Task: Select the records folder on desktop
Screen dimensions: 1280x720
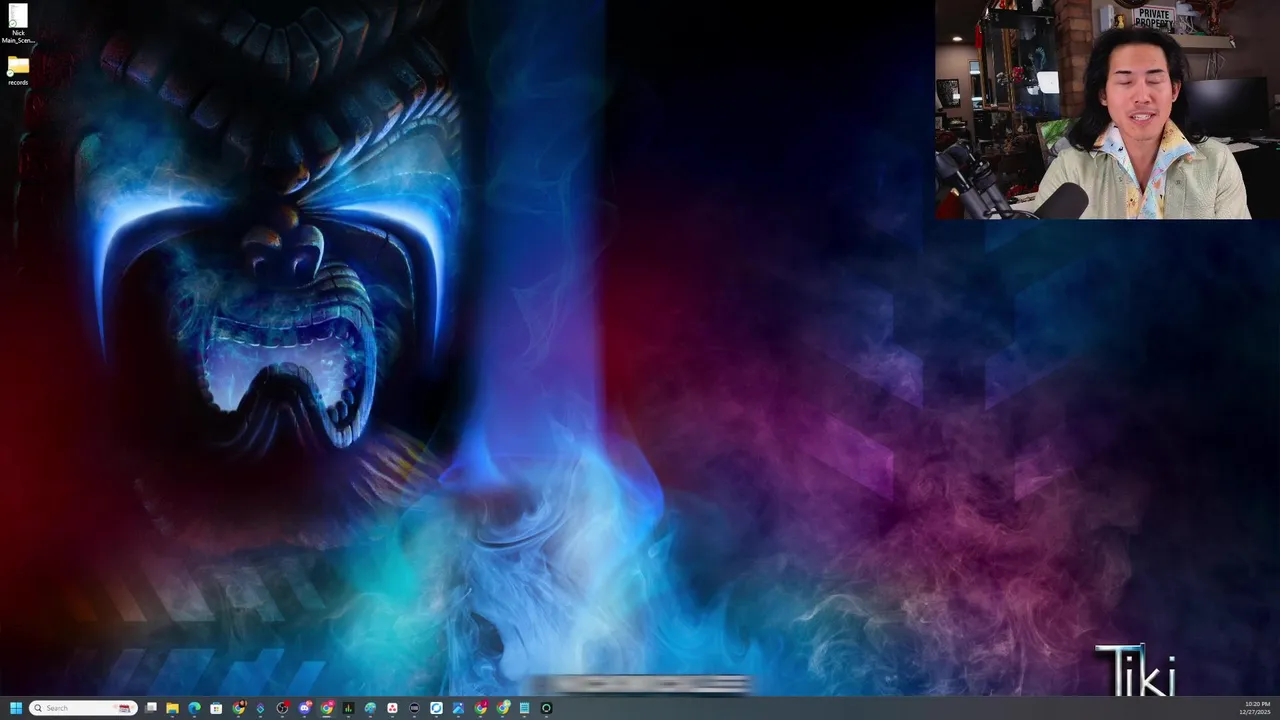Action: point(18,71)
